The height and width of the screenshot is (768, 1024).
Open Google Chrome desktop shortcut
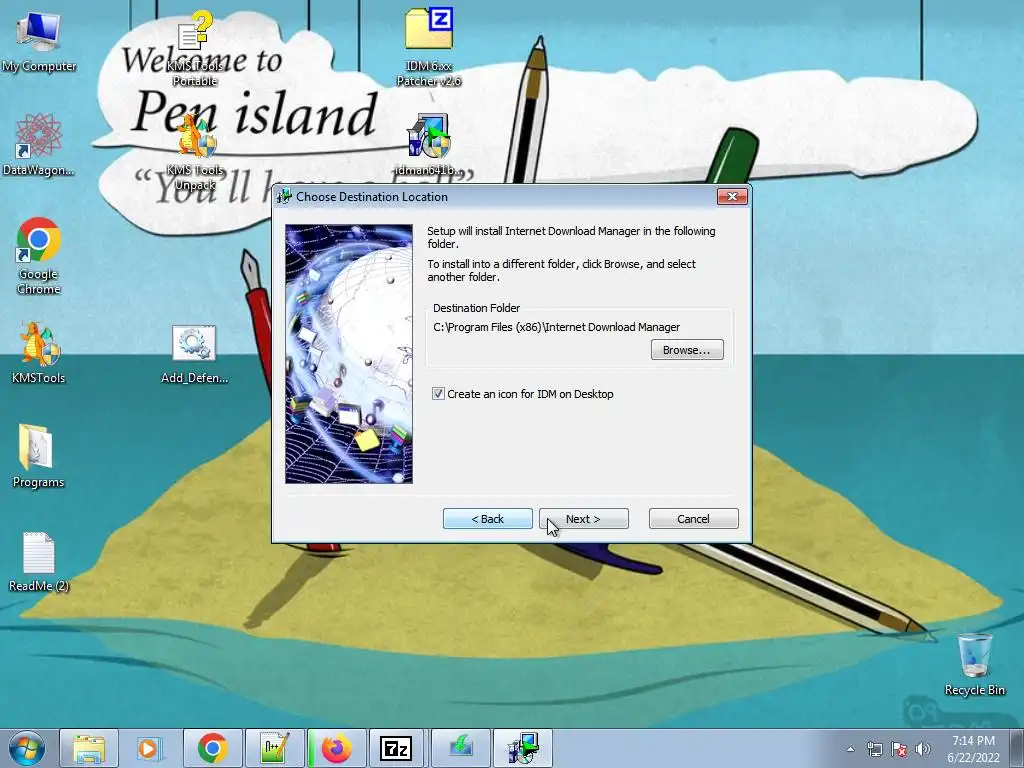point(39,256)
